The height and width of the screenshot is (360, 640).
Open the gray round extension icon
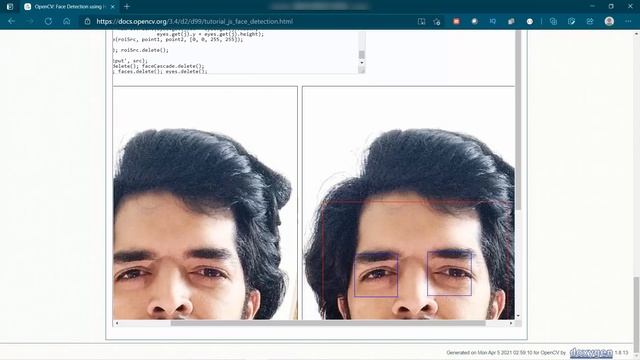tap(474, 21)
